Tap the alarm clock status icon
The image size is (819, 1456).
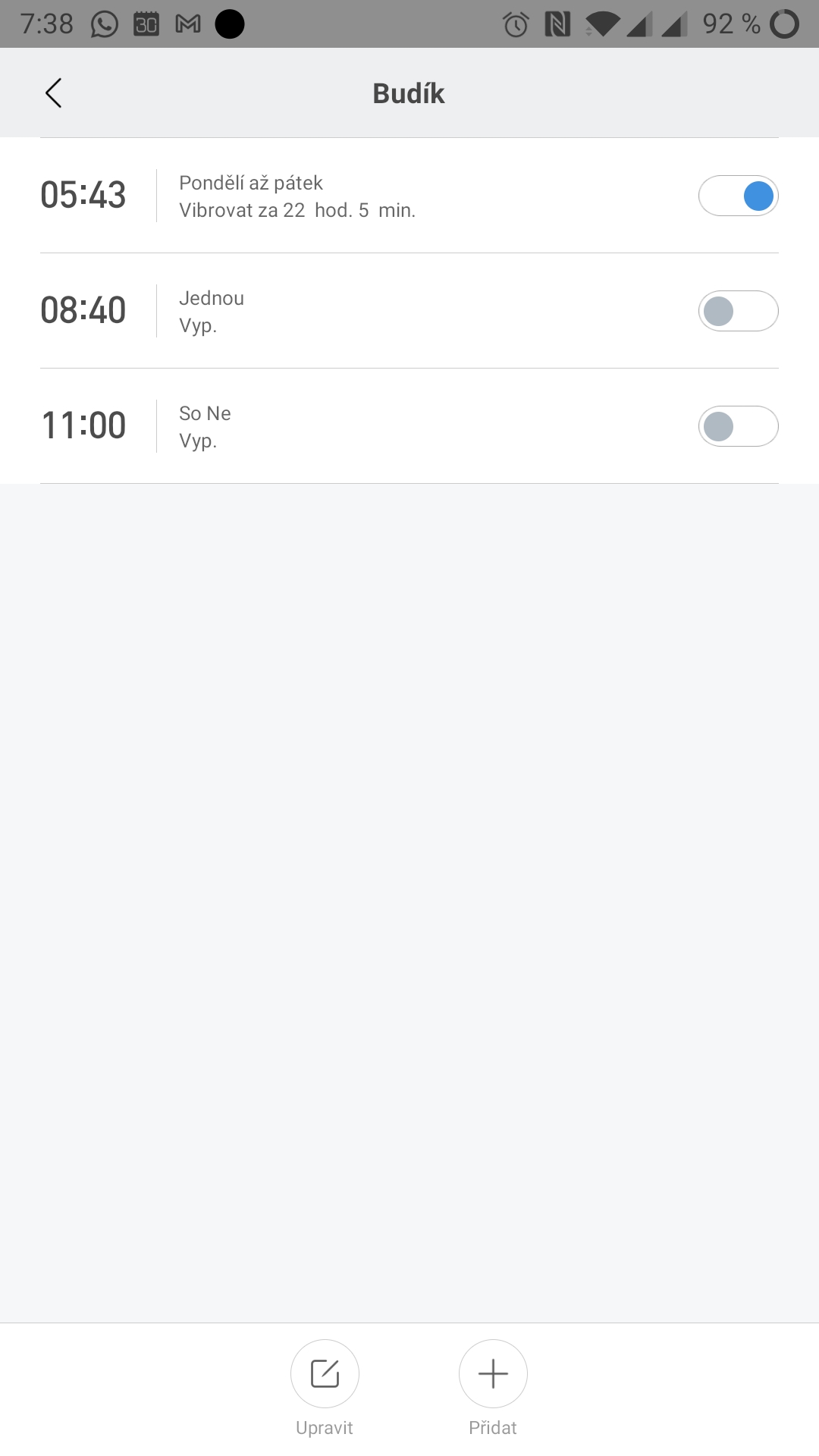click(516, 24)
